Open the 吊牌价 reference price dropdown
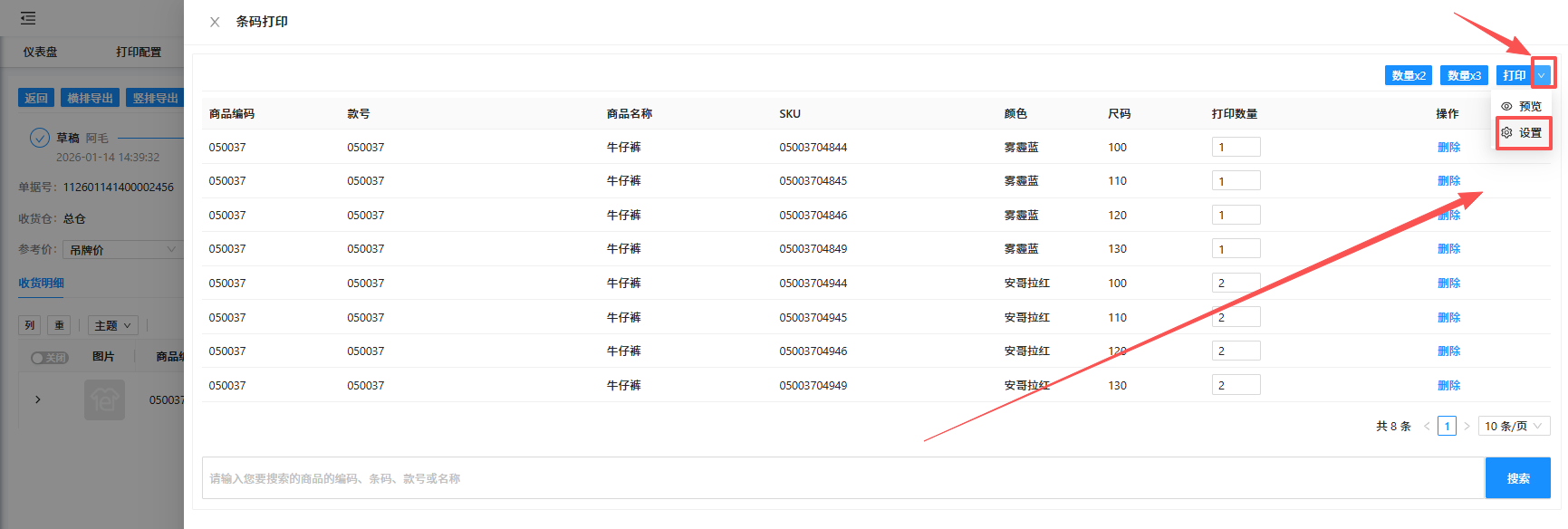Viewport: 1568px width, 529px height. click(122, 250)
